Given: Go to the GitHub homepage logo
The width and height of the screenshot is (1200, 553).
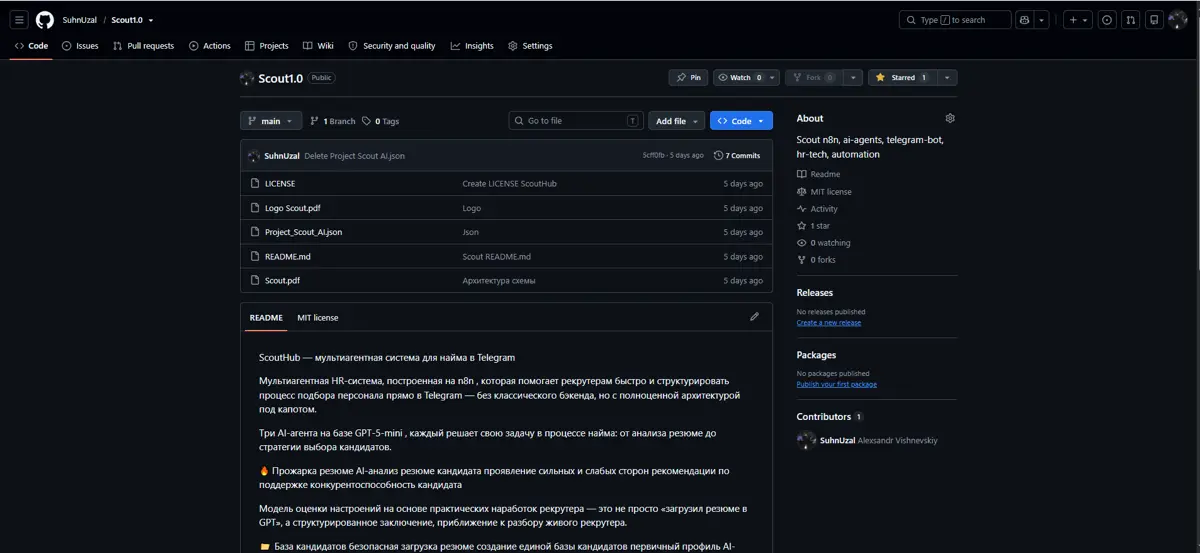Looking at the screenshot, I should (x=45, y=20).
